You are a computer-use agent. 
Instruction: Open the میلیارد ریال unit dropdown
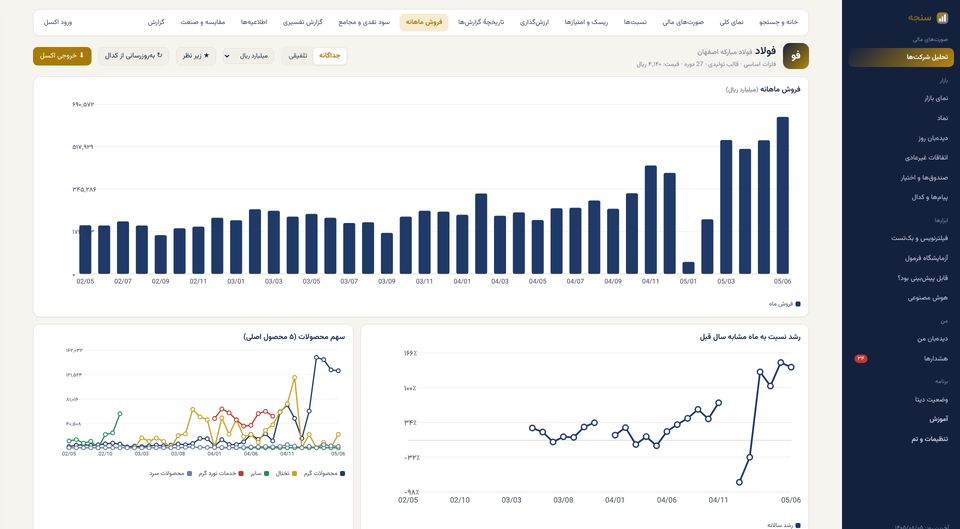pyautogui.click(x=248, y=56)
